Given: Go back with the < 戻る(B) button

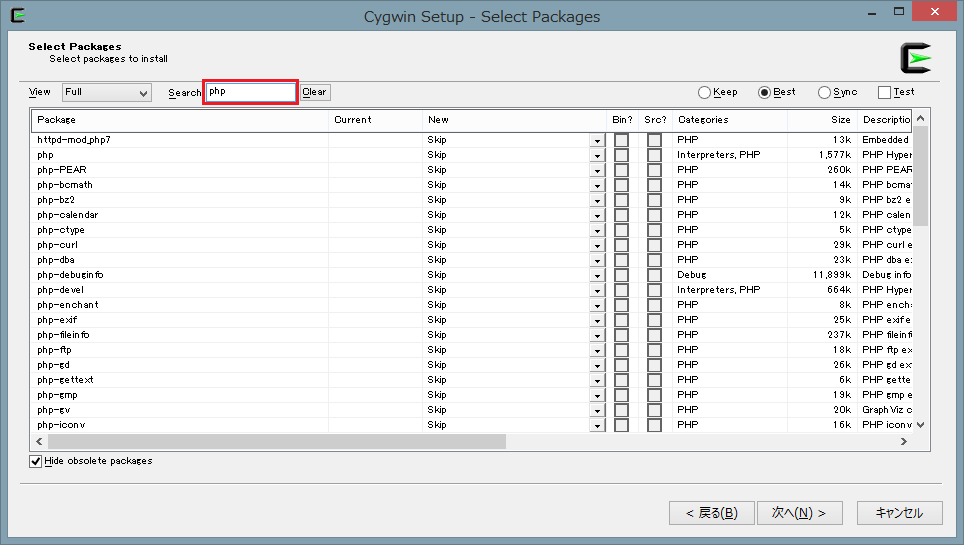Looking at the screenshot, I should click(711, 513).
